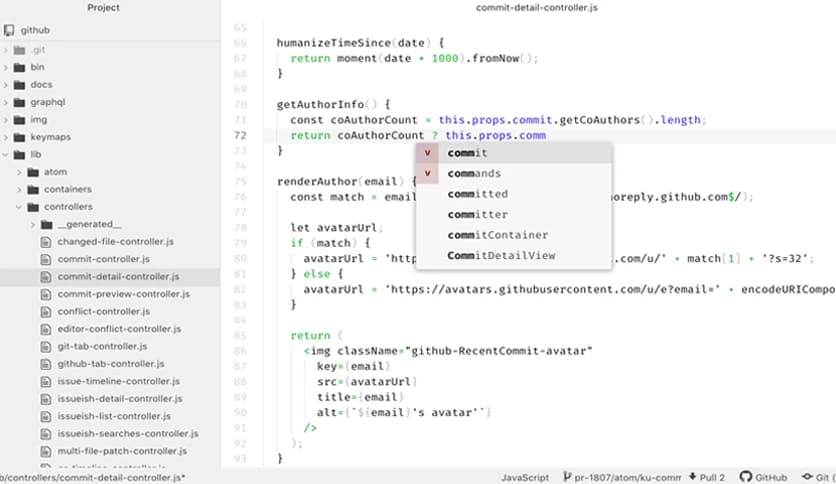Pick CommitDetailView autocomplete suggestion
836x484 pixels.
pos(500,256)
